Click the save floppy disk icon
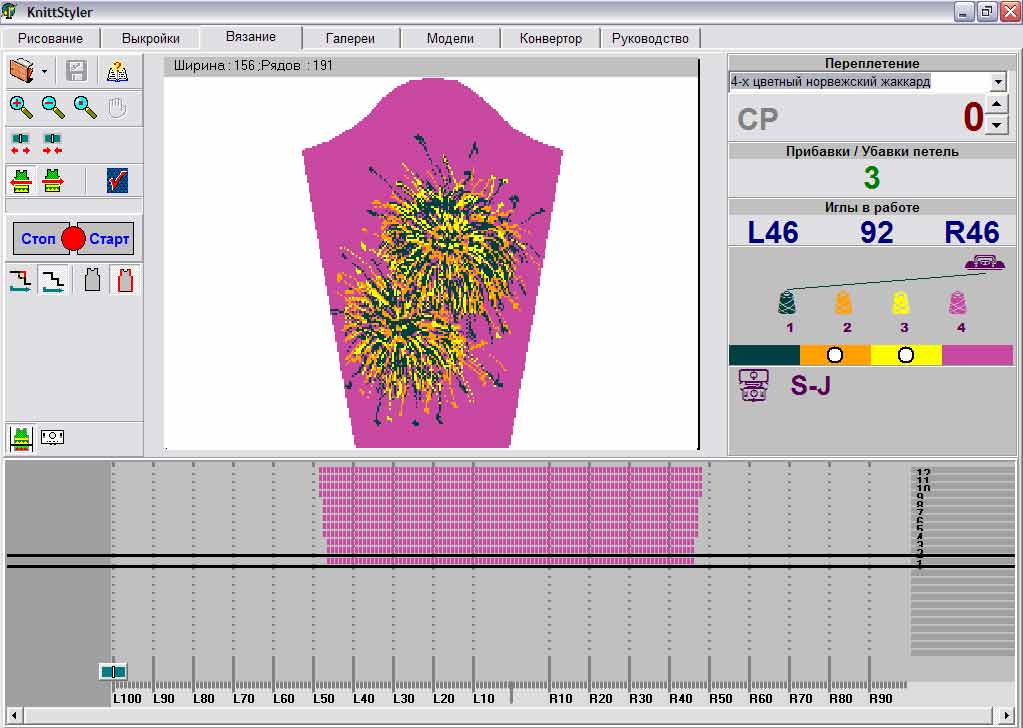 [x=77, y=71]
